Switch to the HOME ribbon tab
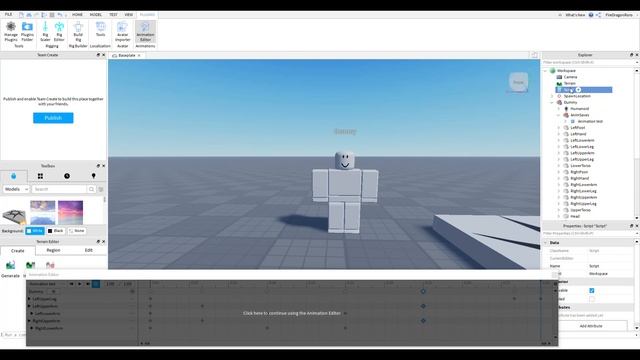The image size is (640, 360). 77,15
